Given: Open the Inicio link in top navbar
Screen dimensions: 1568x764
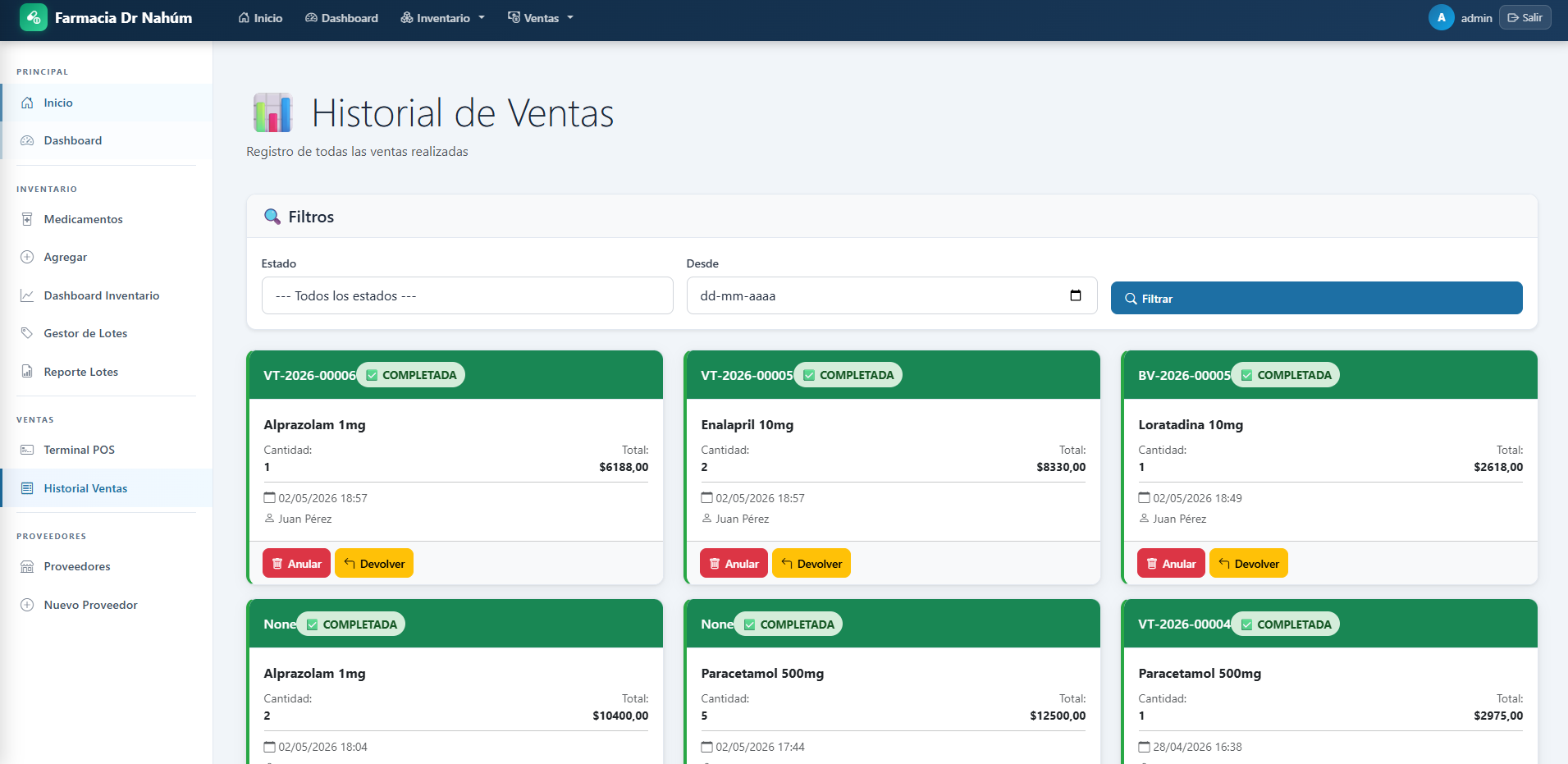Looking at the screenshot, I should pyautogui.click(x=260, y=18).
